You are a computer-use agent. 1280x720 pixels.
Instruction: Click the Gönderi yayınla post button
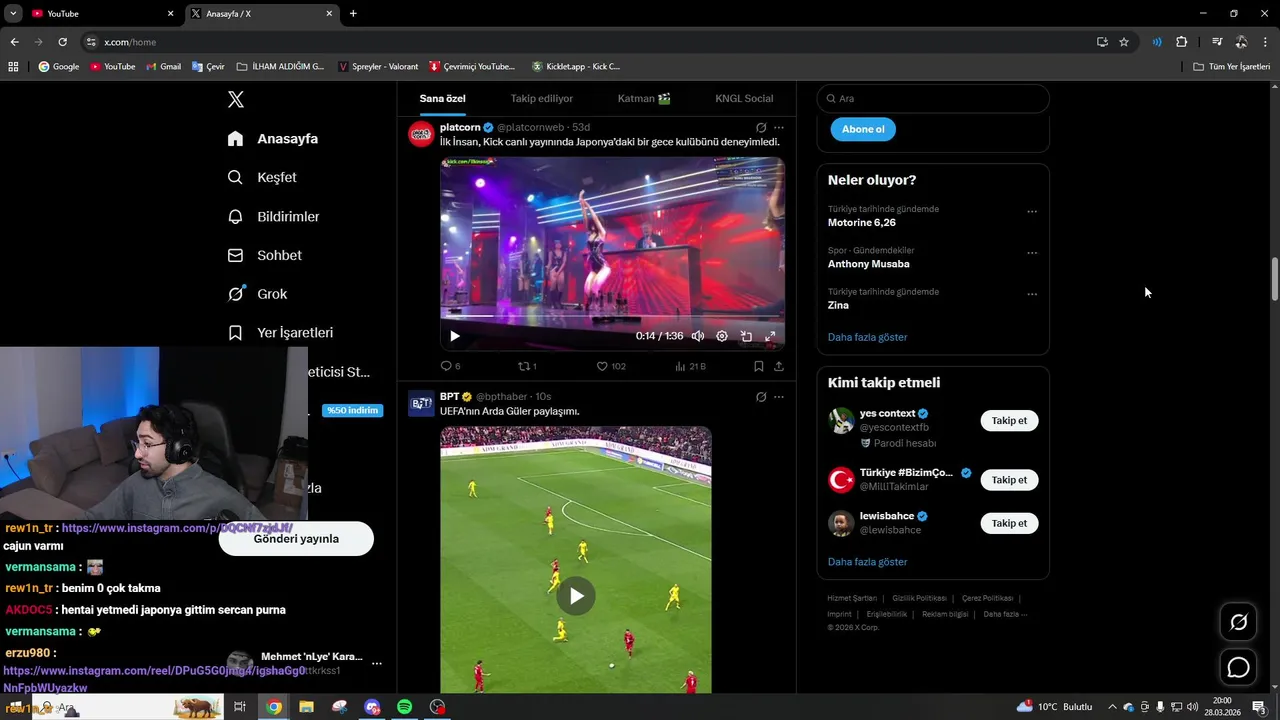(x=296, y=539)
